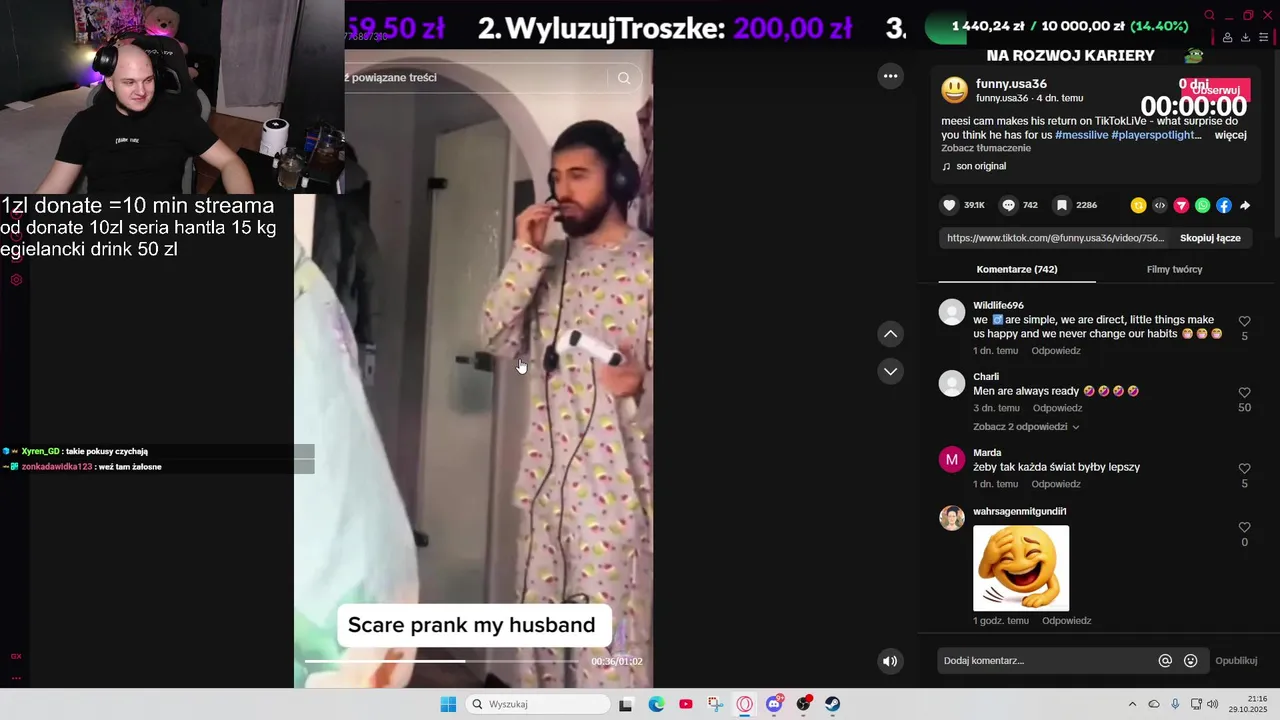Like Charli's comment
The height and width of the screenshot is (720, 1280).
[x=1244, y=393]
